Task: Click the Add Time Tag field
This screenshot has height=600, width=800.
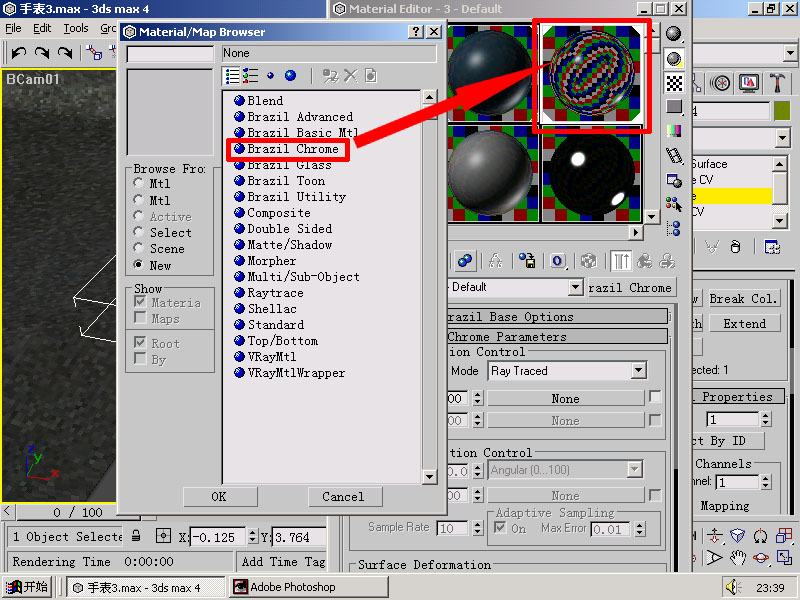Action: (283, 562)
